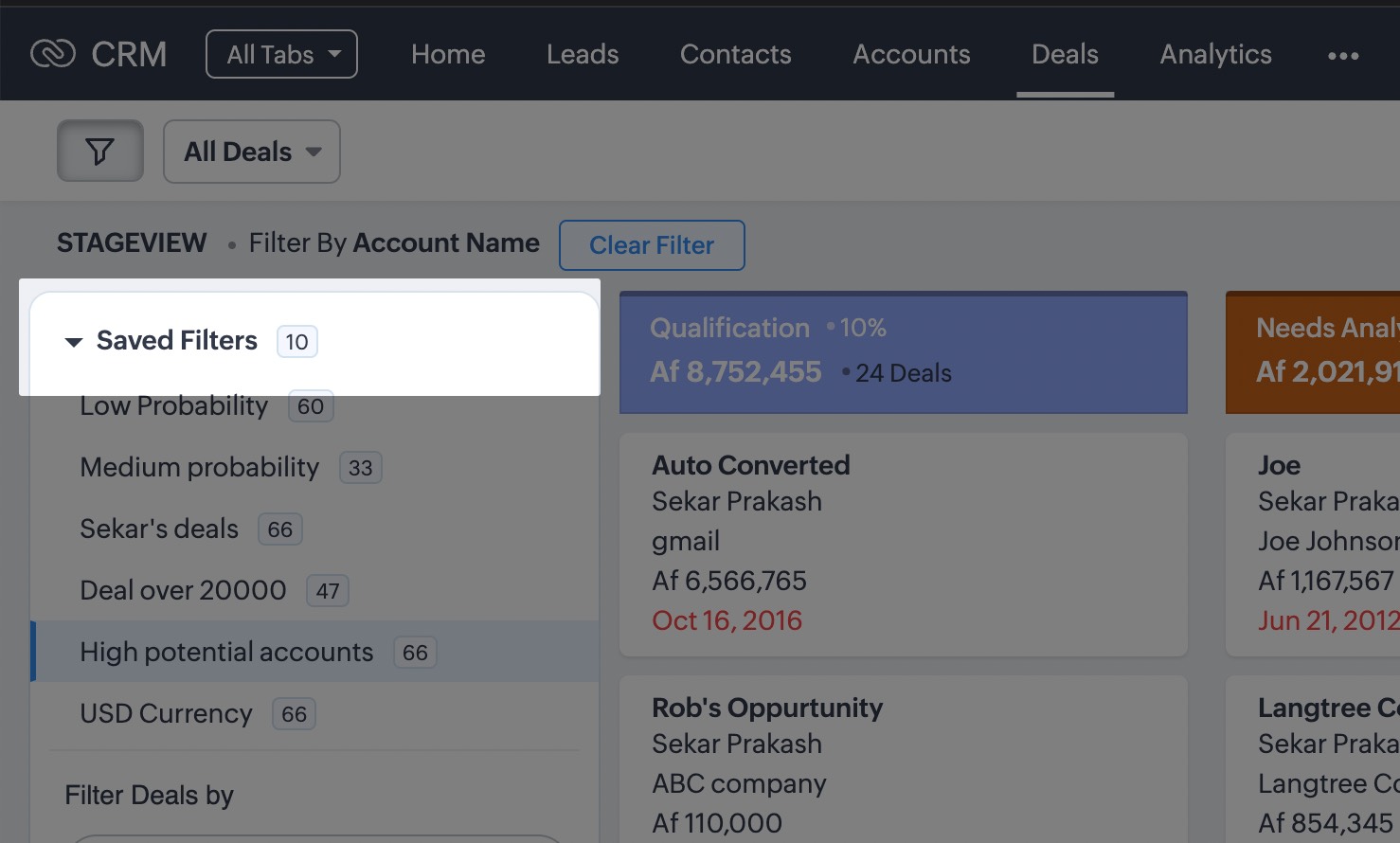Apply the Medium probability saved filter
The width and height of the screenshot is (1400, 843).
200,468
